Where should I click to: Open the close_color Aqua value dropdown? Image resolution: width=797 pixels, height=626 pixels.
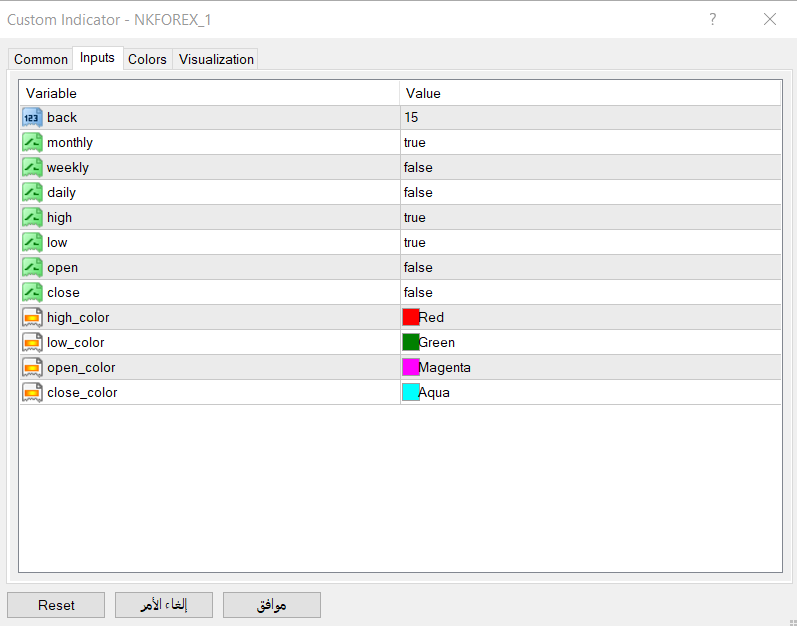click(x=590, y=393)
